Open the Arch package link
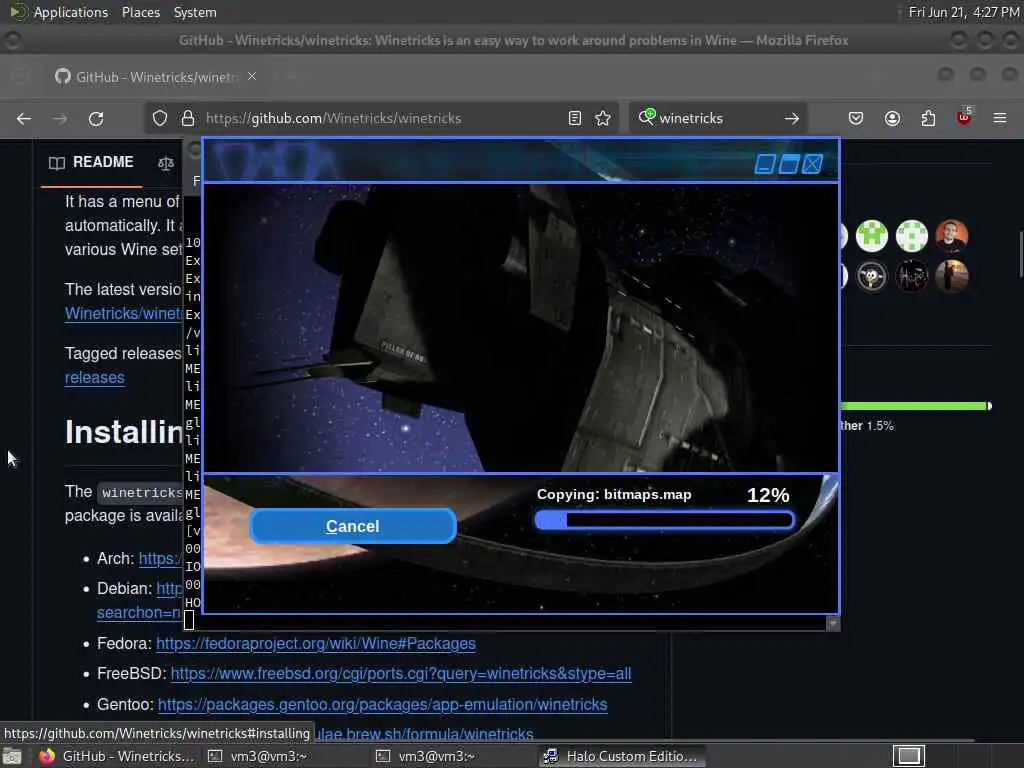This screenshot has height=768, width=1024. coord(160,558)
